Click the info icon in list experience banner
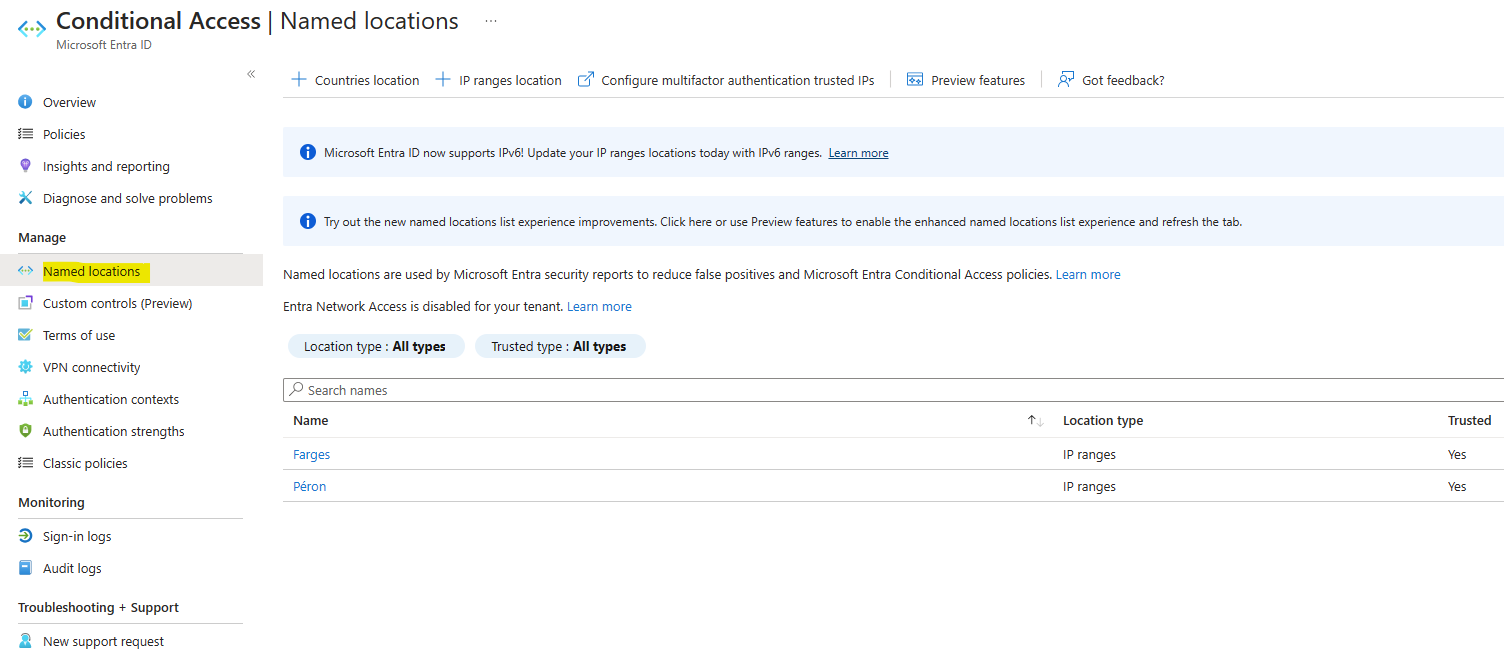 pos(308,221)
